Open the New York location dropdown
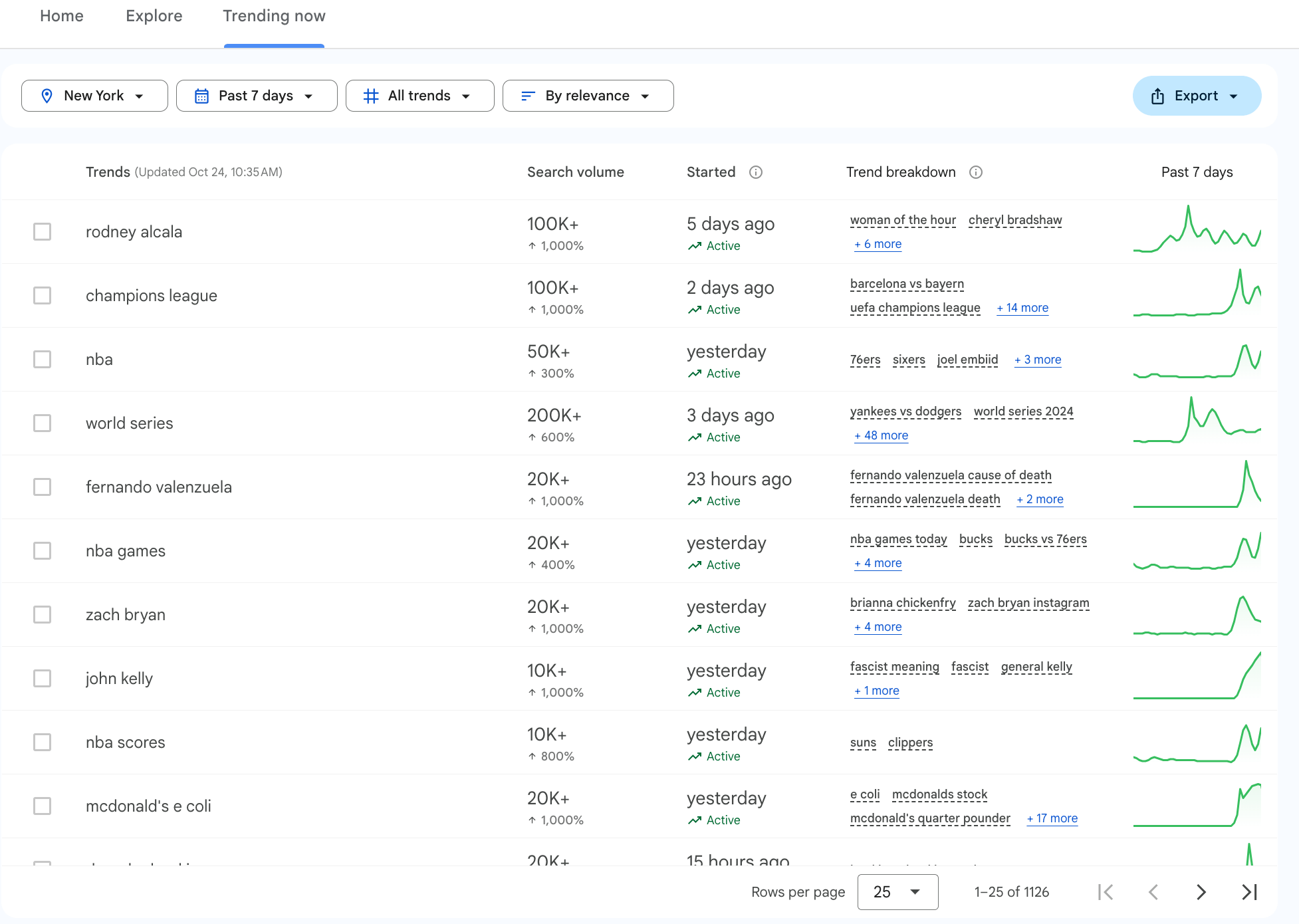 tap(94, 96)
